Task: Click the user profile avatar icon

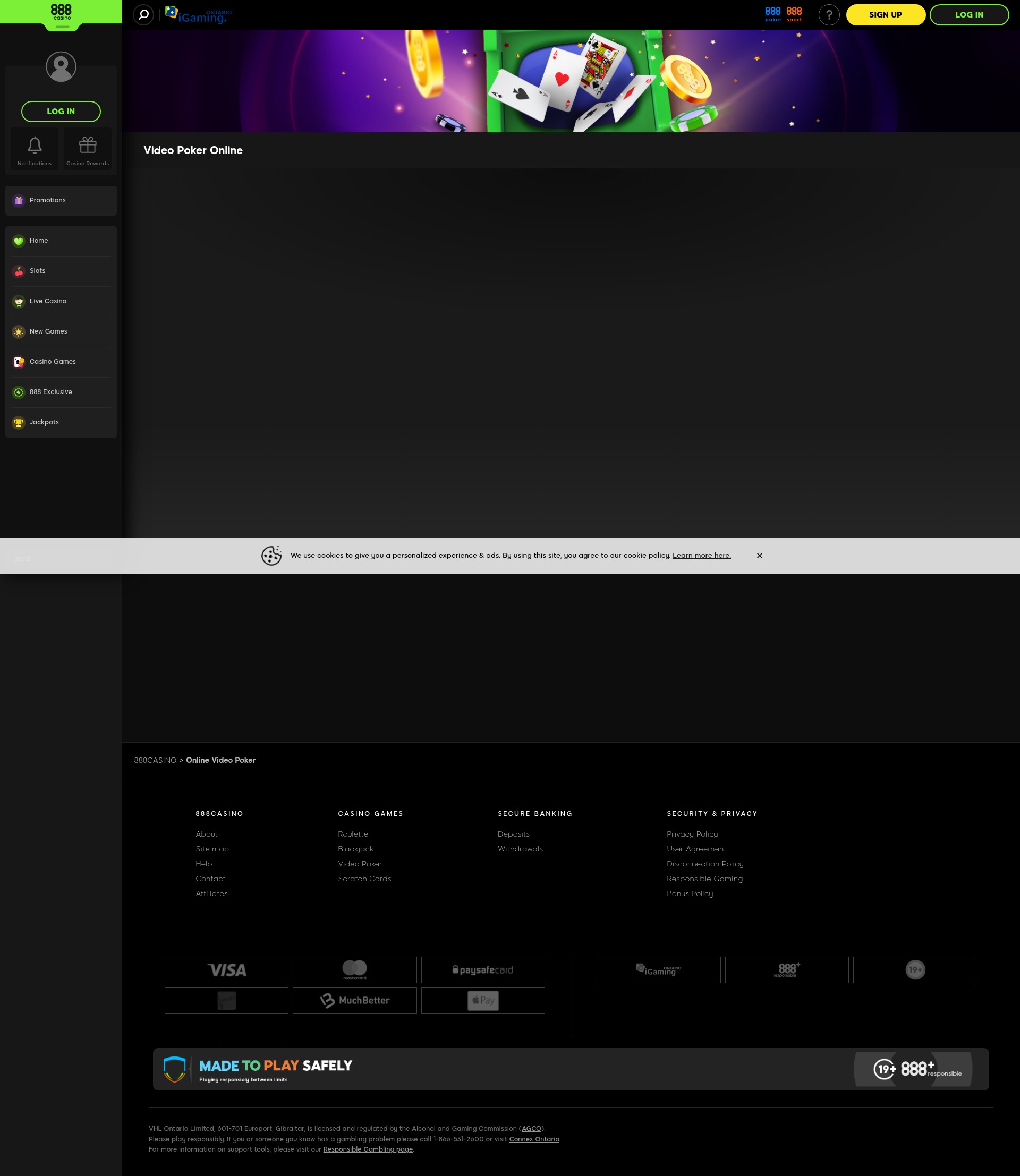Action: click(61, 66)
